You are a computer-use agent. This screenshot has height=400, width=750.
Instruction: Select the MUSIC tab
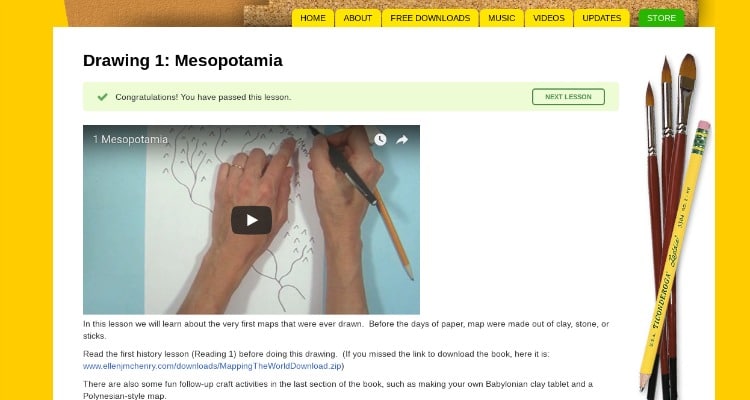click(x=501, y=18)
